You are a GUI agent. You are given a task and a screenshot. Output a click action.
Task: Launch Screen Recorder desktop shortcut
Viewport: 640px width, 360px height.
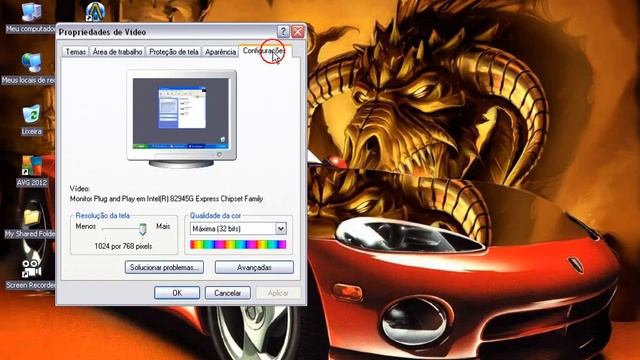31,268
